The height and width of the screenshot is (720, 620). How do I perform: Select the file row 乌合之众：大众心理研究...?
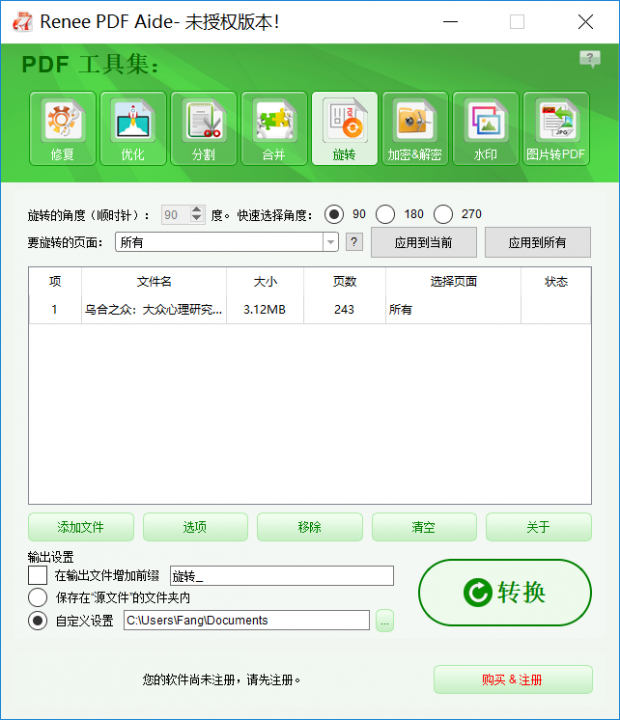tap(310, 309)
